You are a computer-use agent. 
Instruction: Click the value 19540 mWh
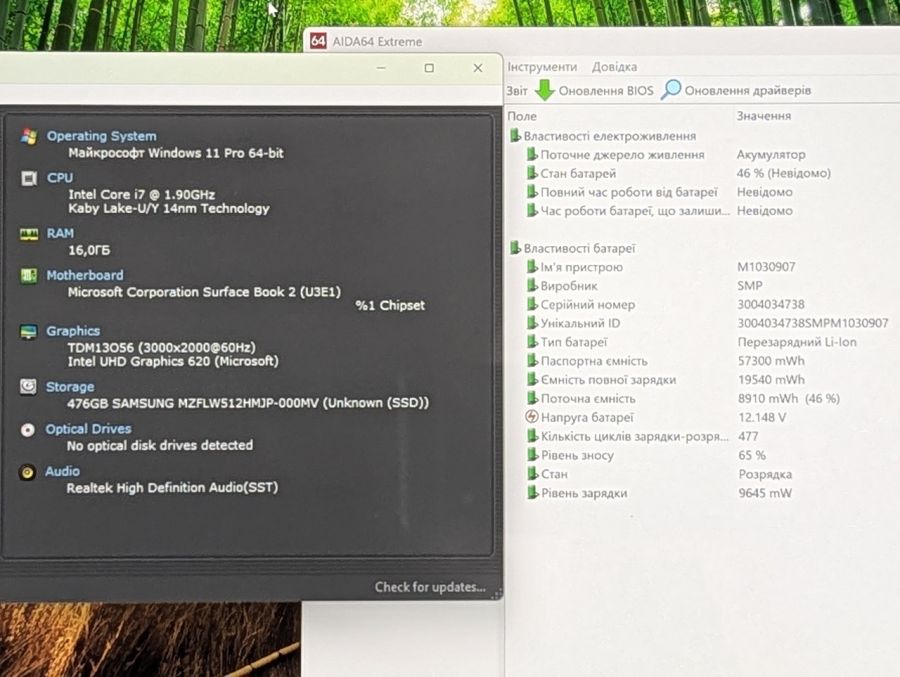[x=771, y=380]
